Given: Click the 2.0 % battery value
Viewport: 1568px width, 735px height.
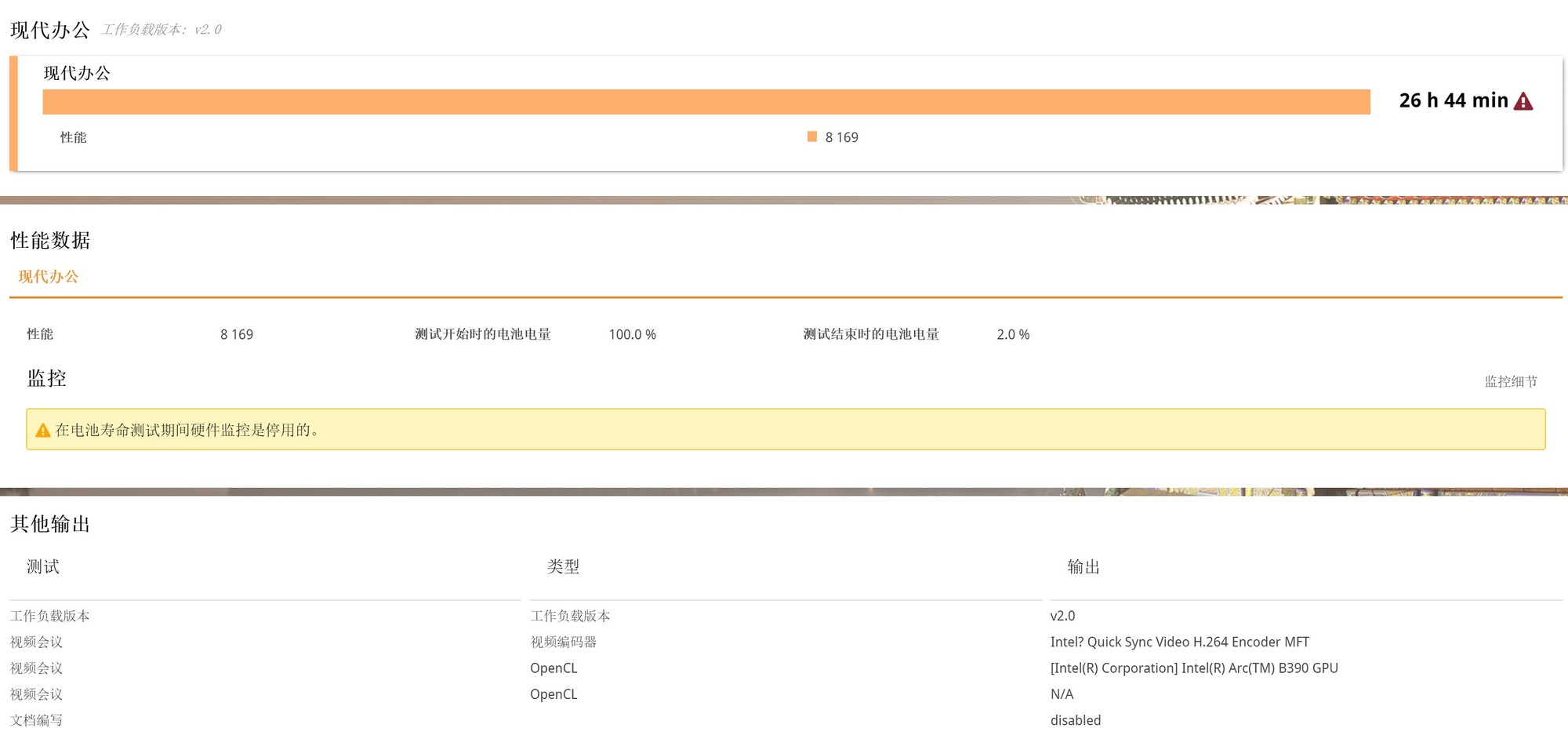Looking at the screenshot, I should (x=1013, y=334).
